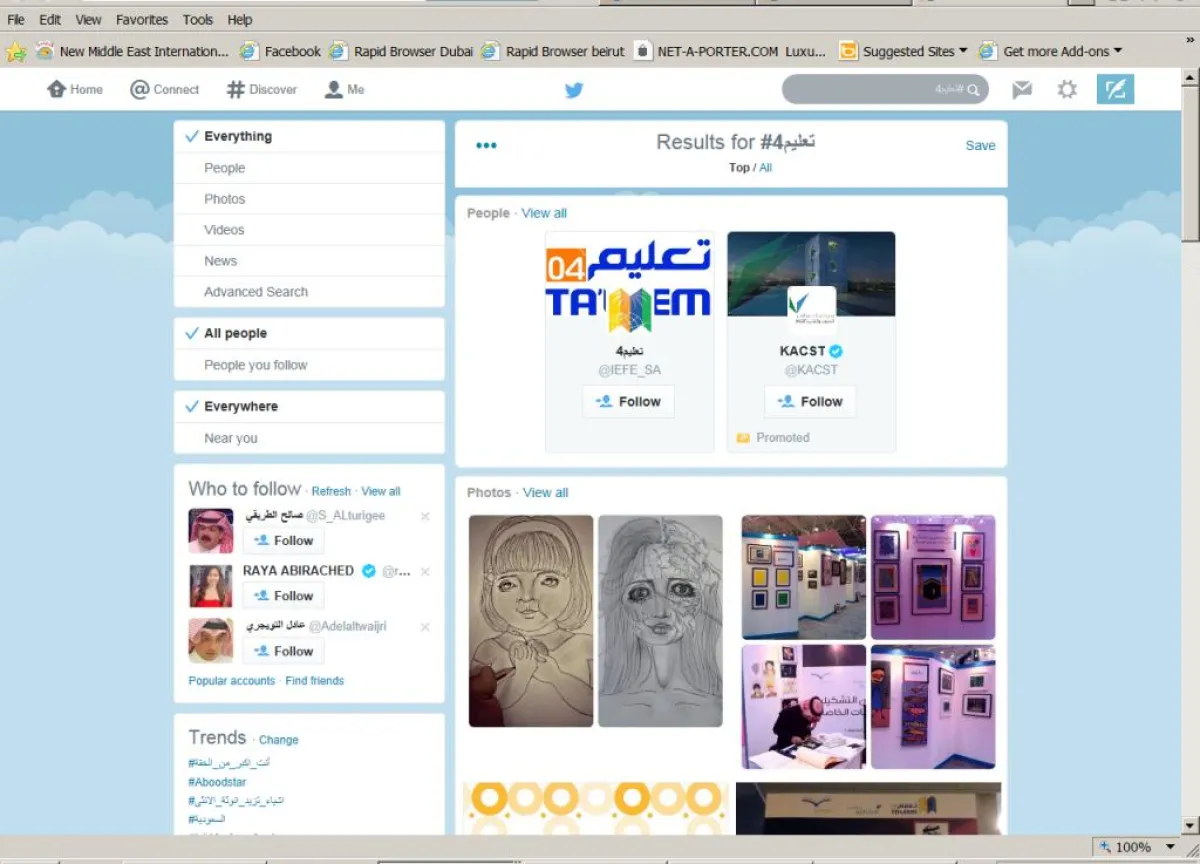This screenshot has width=1200, height=864.
Task: Open the Favorites menu
Action: tap(141, 19)
